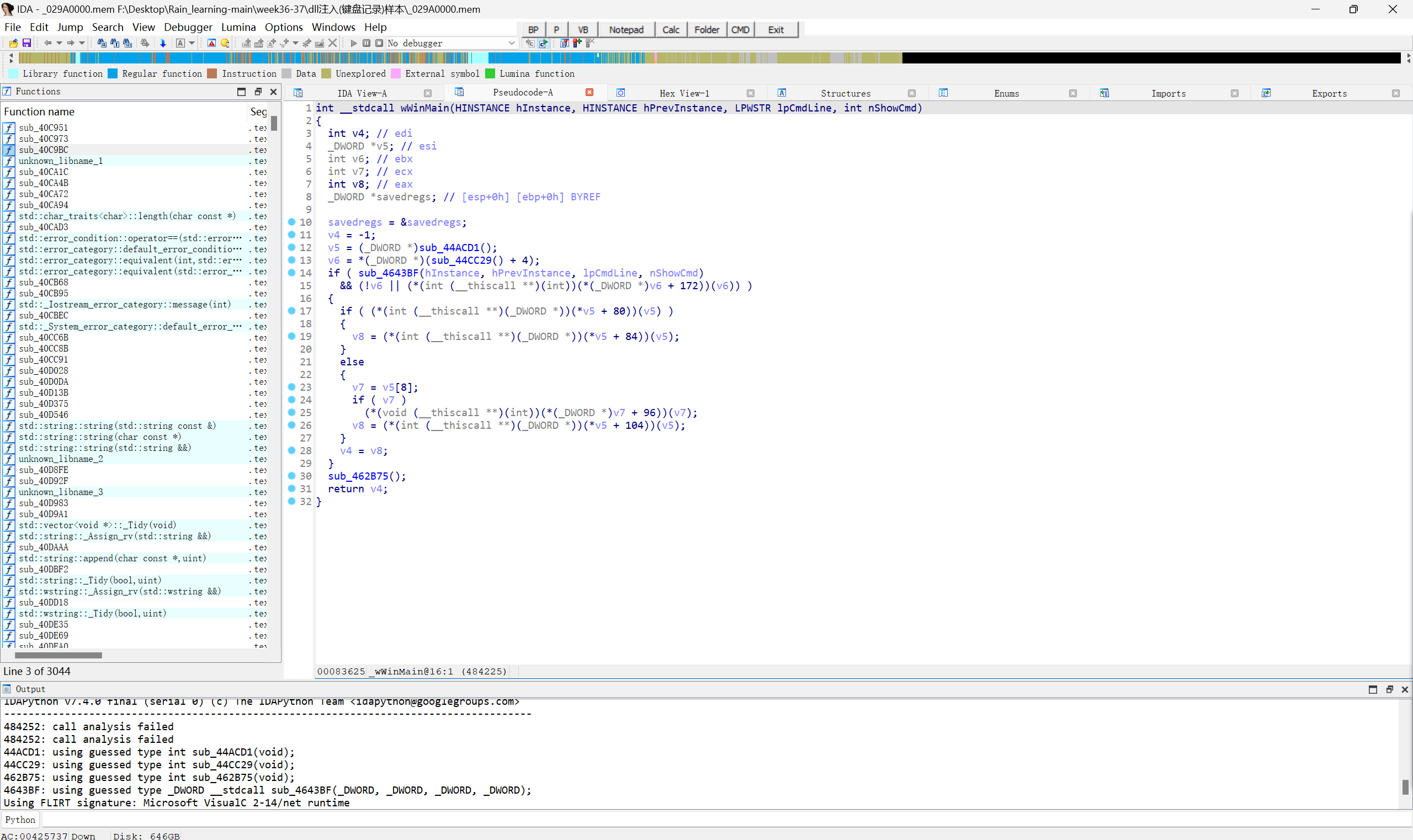Click the Folder button

pos(706,29)
